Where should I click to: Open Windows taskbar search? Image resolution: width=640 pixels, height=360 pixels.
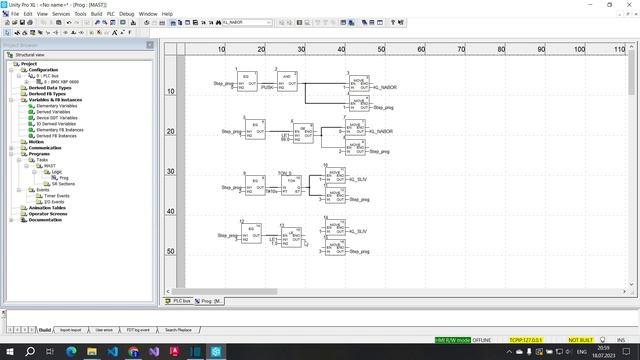tap(30, 351)
